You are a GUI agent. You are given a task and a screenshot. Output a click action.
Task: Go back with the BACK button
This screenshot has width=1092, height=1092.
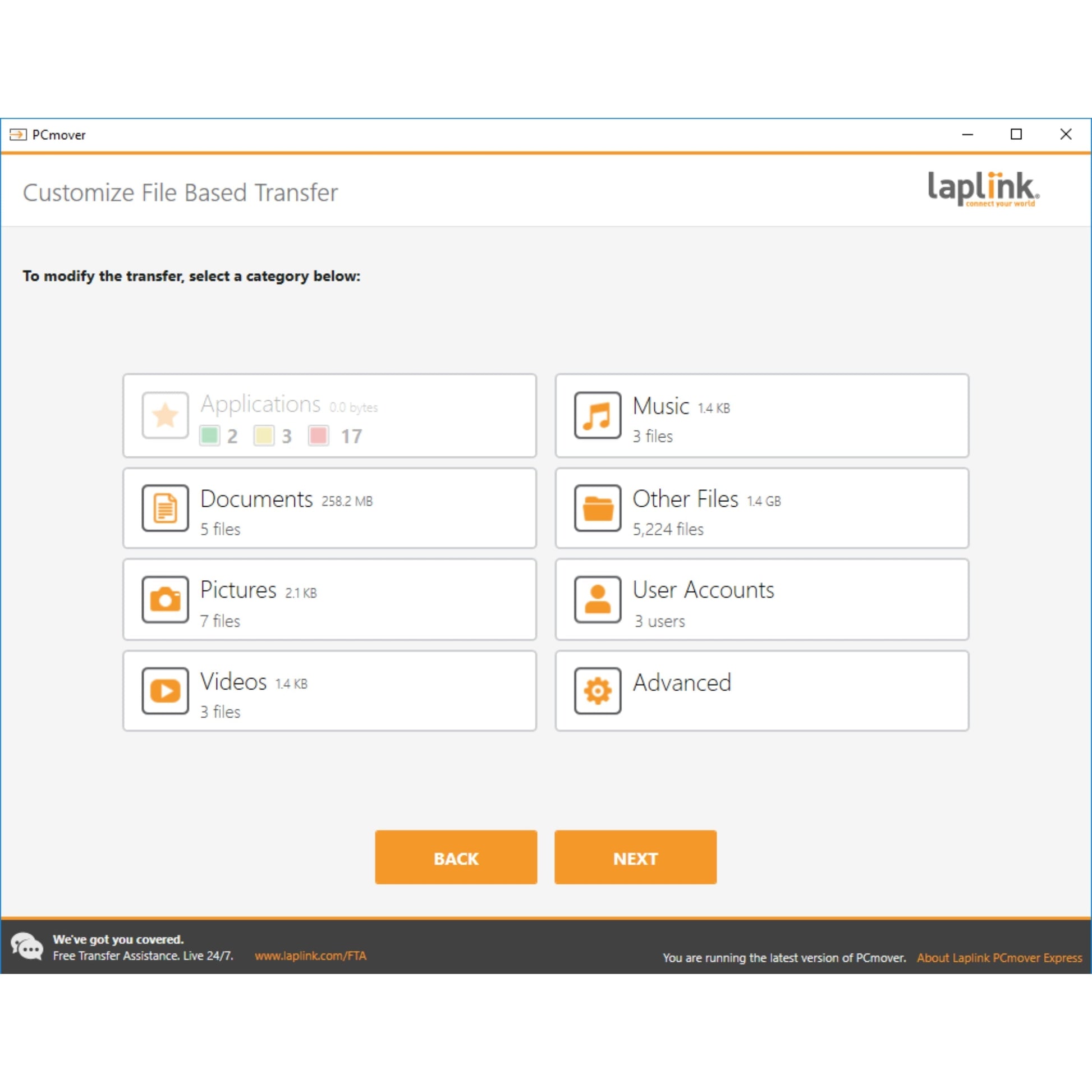(x=456, y=857)
